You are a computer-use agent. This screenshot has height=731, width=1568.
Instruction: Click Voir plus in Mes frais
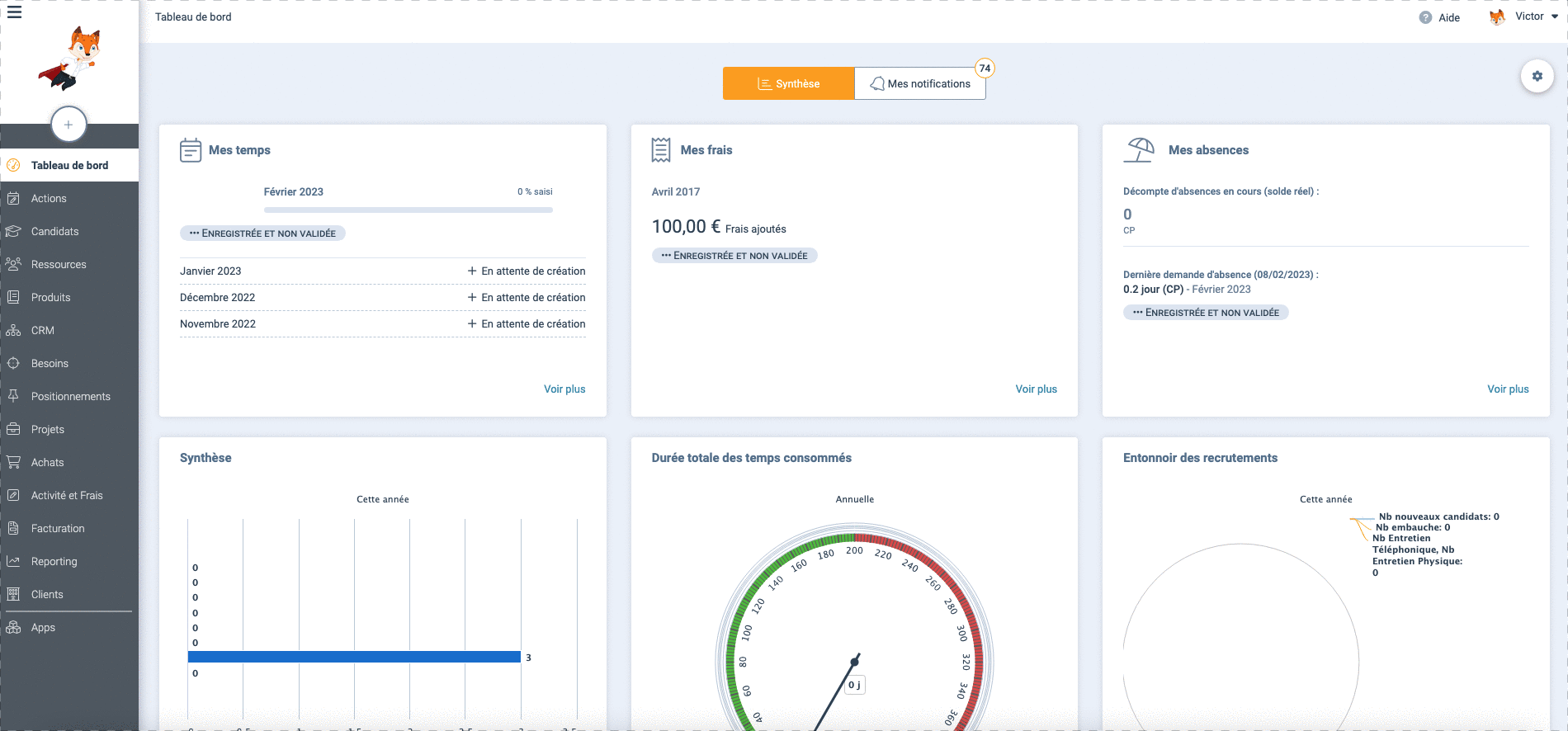click(x=1037, y=389)
